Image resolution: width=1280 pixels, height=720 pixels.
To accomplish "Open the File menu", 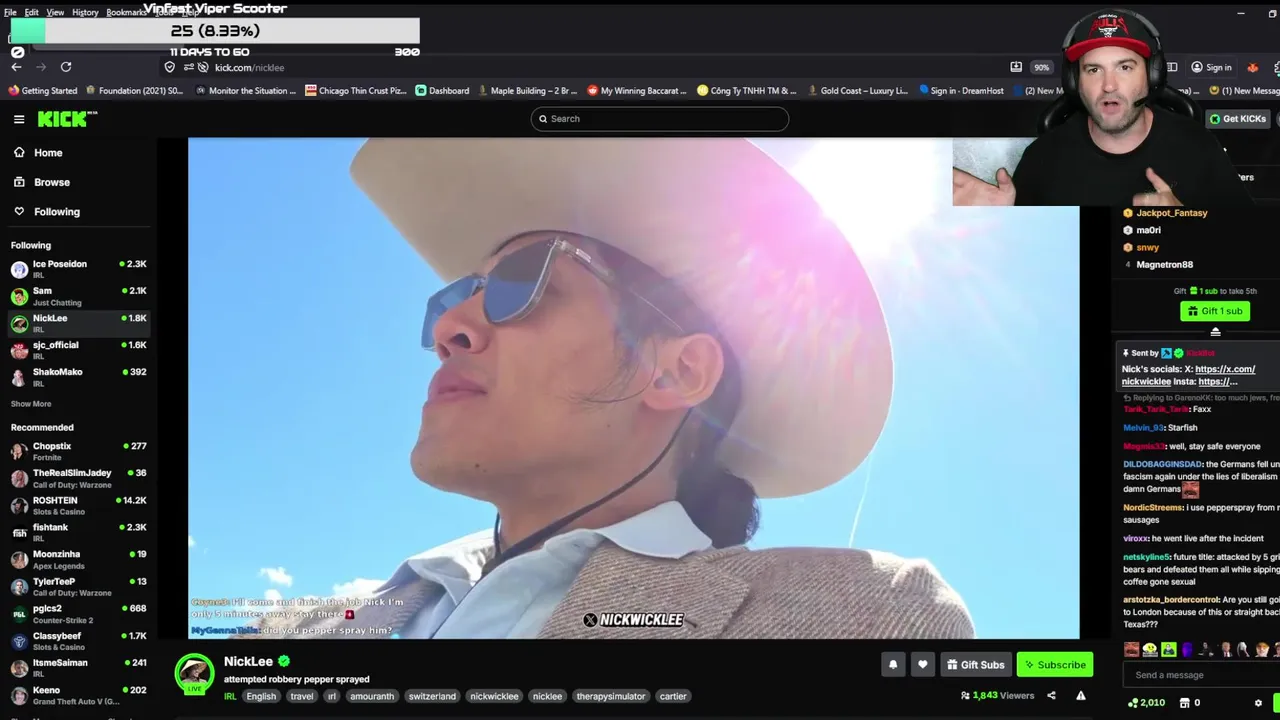I will [x=10, y=12].
